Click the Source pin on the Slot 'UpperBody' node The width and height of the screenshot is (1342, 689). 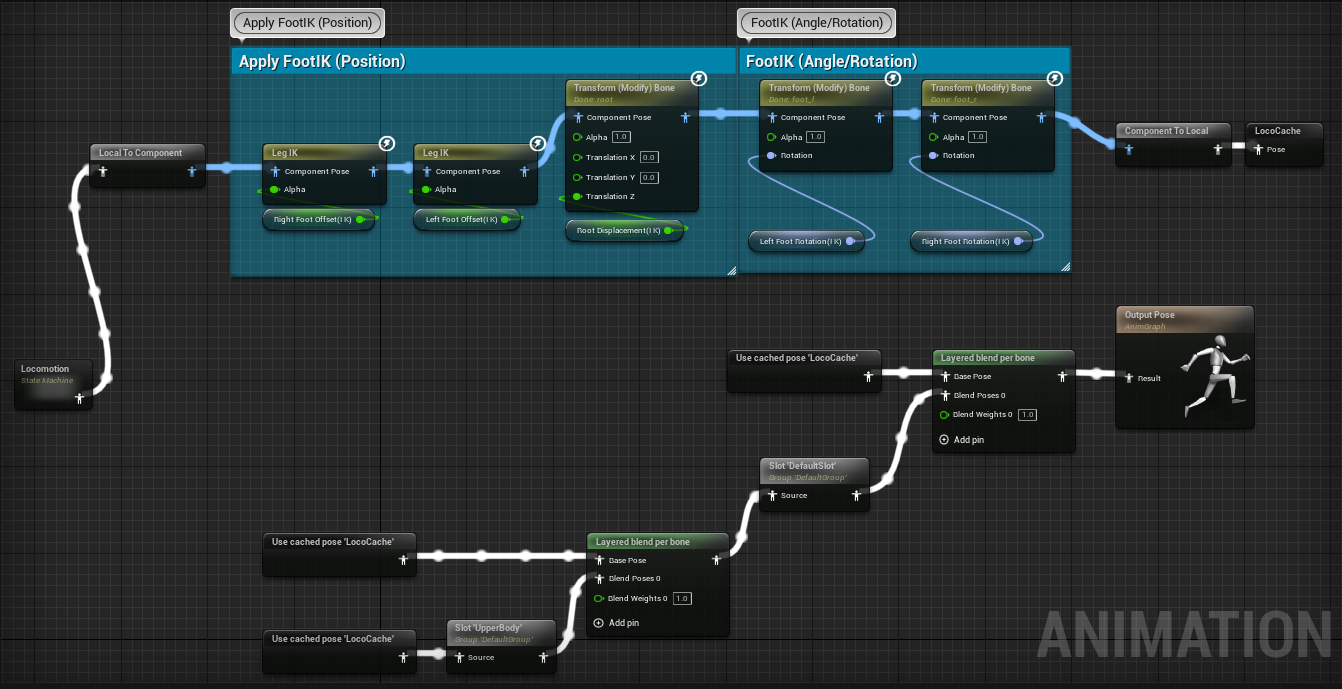click(460, 657)
